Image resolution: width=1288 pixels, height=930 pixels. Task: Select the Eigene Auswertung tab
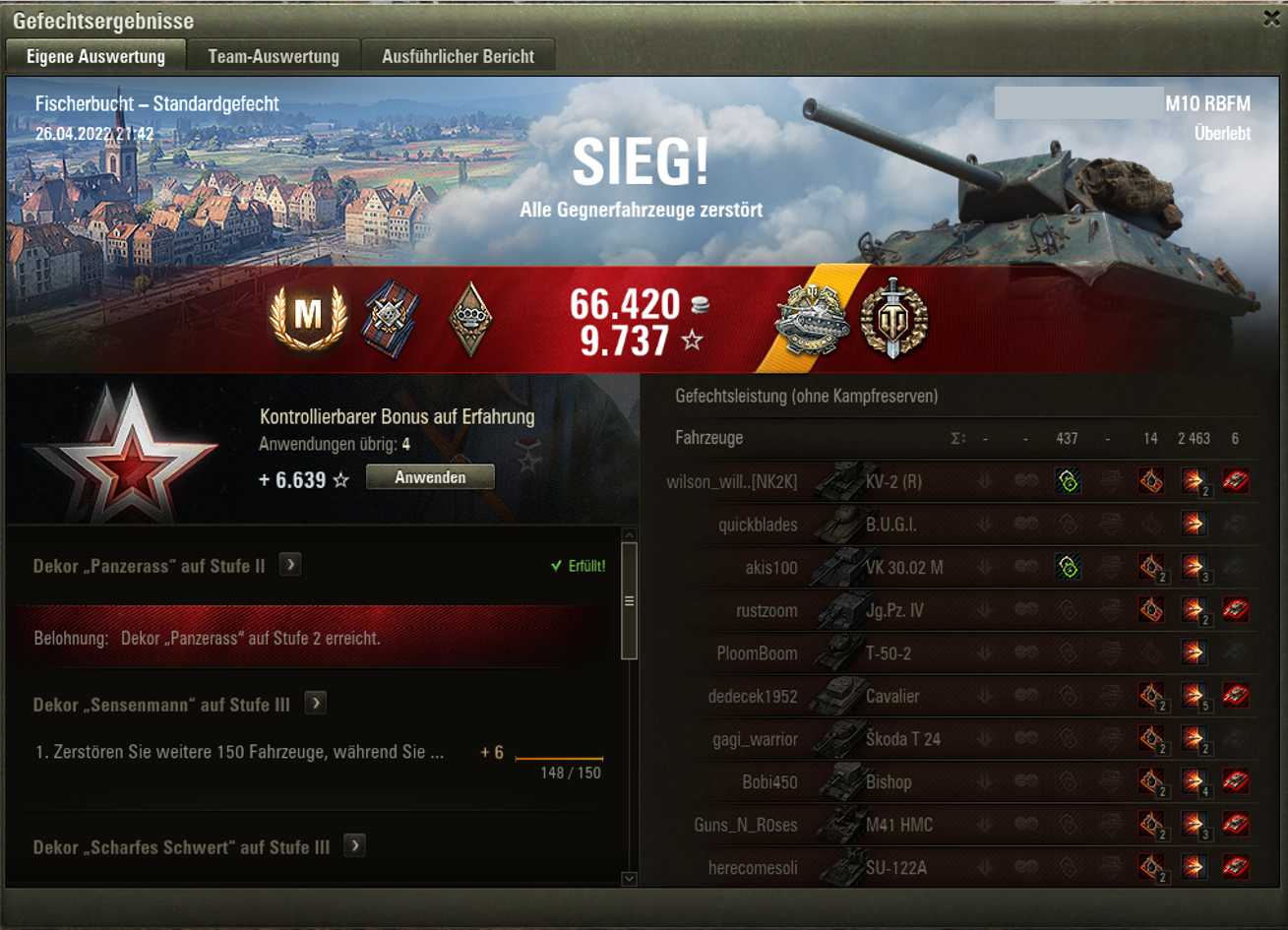95,56
